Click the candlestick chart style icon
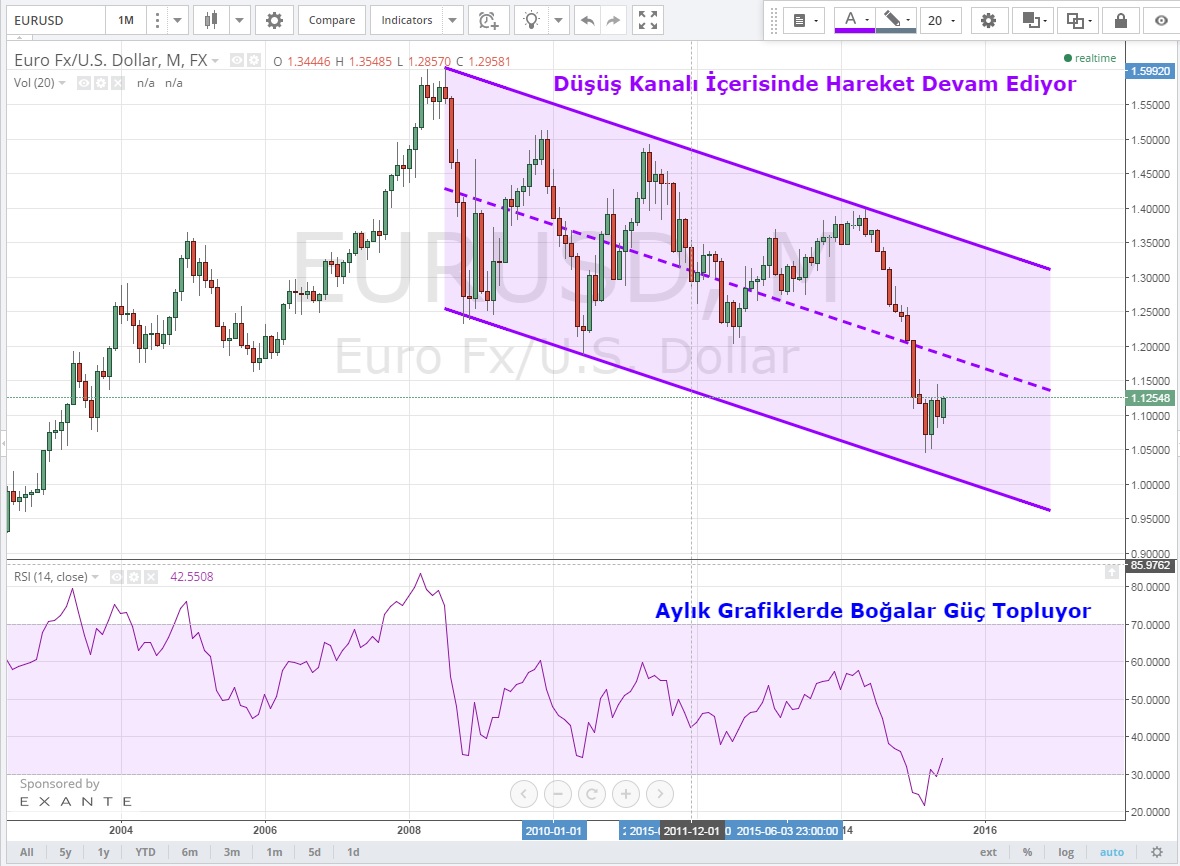The height and width of the screenshot is (866, 1180). (209, 20)
